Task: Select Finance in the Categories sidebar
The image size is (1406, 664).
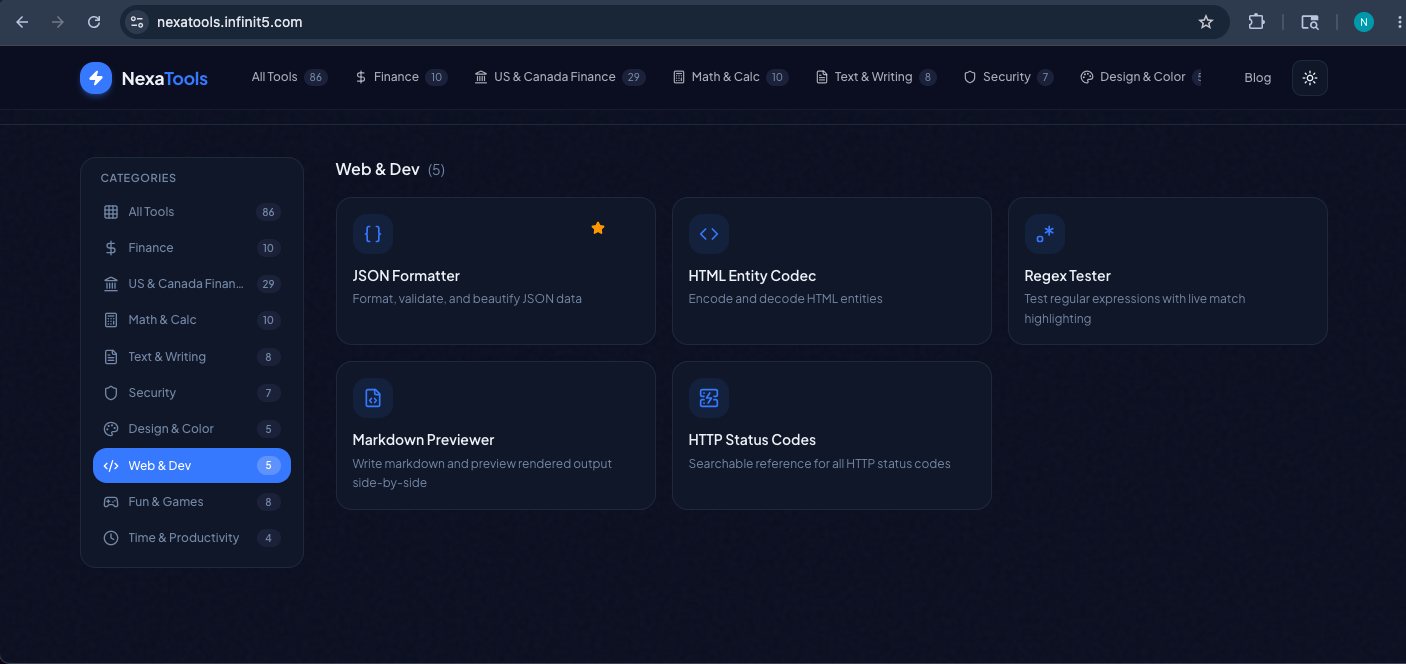Action: (192, 248)
